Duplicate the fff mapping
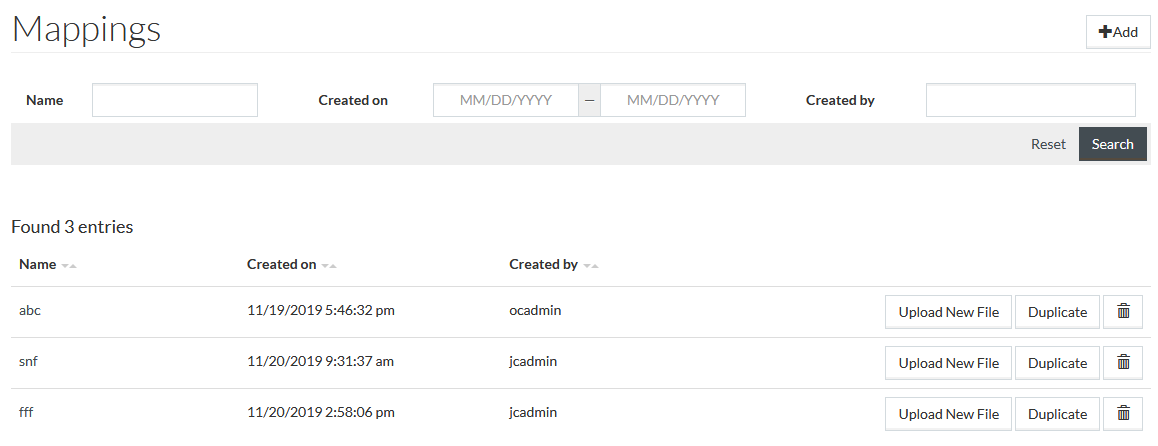1158x446 pixels. coord(1058,414)
